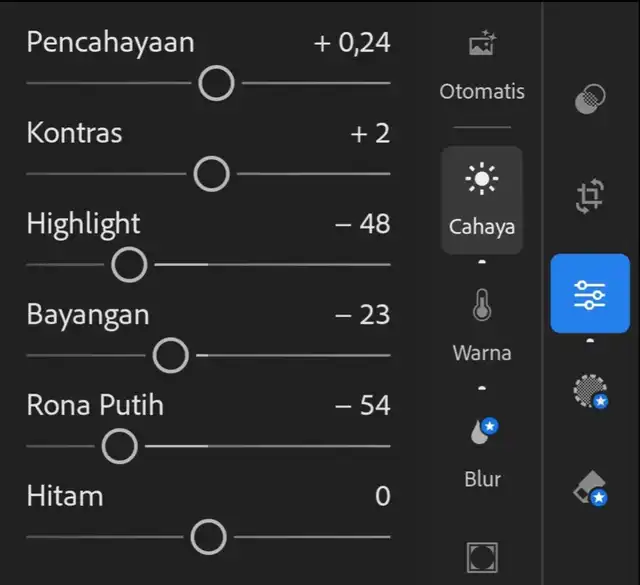Click the Pencahayaan slider handle
The width and height of the screenshot is (640, 585).
pyautogui.click(x=216, y=83)
